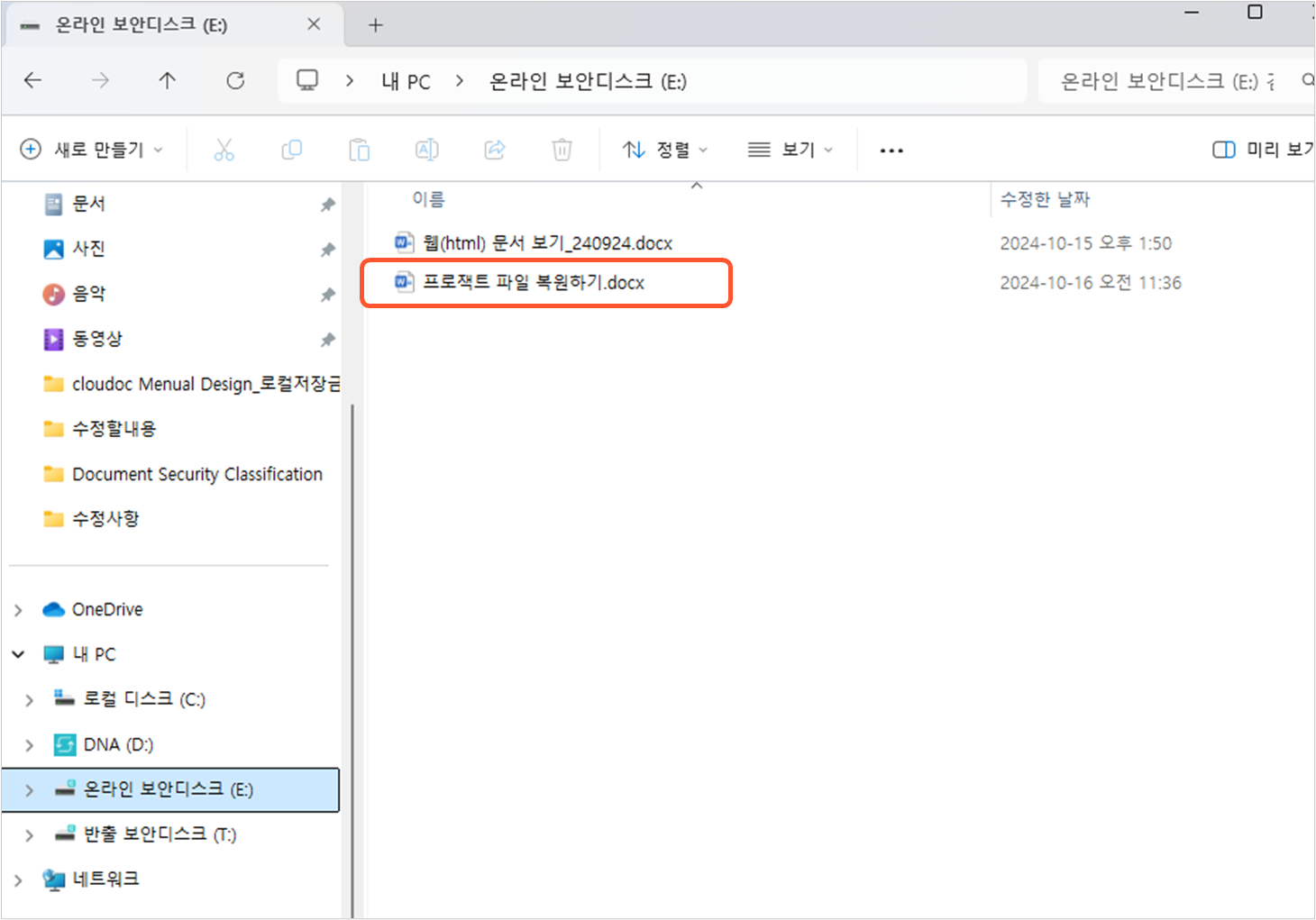
Task: Navigate back to previous location
Action: pyautogui.click(x=33, y=81)
